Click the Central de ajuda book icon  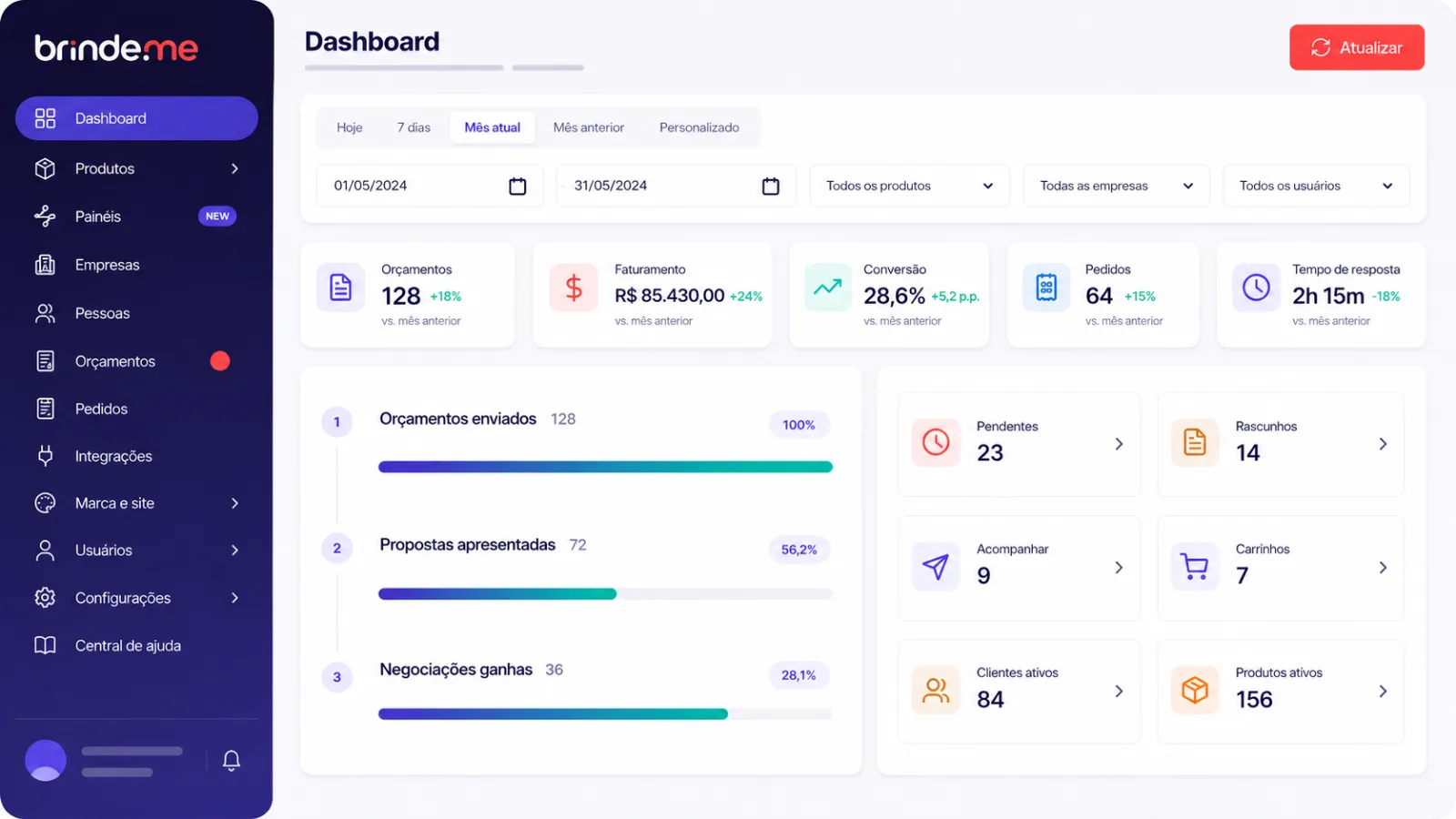45,645
